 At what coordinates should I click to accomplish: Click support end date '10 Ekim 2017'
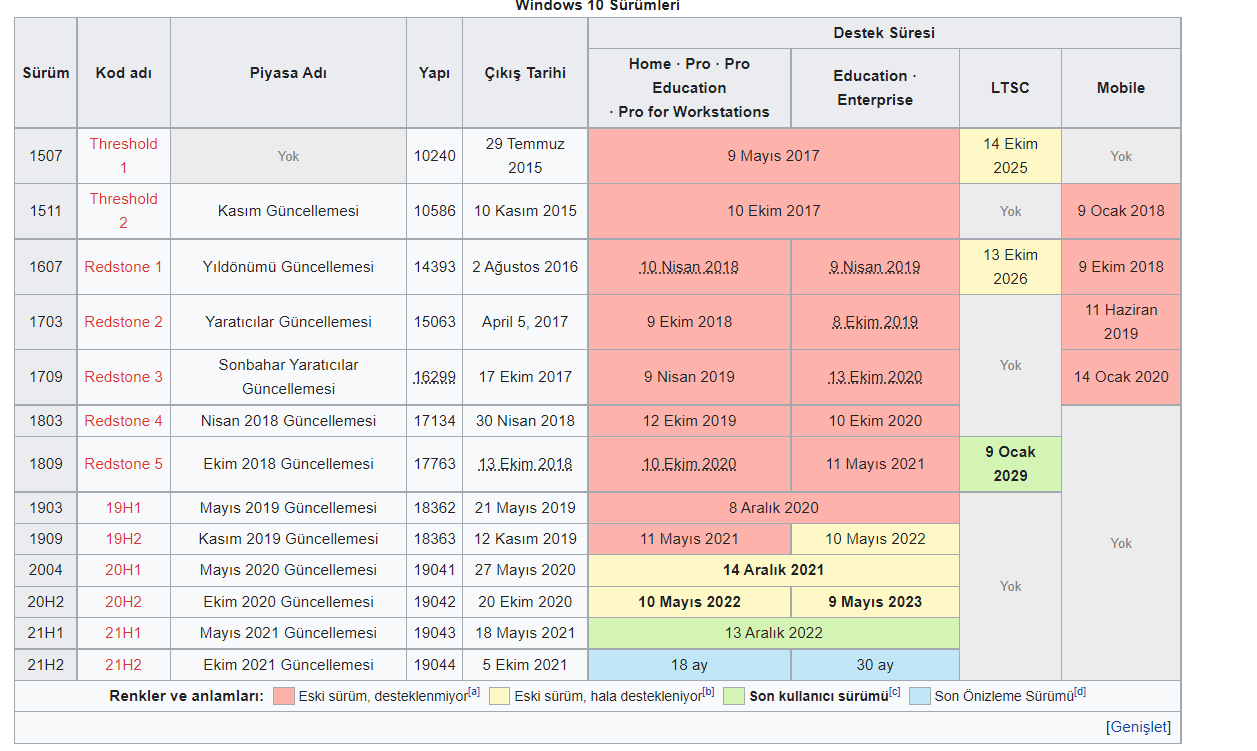pos(773,211)
